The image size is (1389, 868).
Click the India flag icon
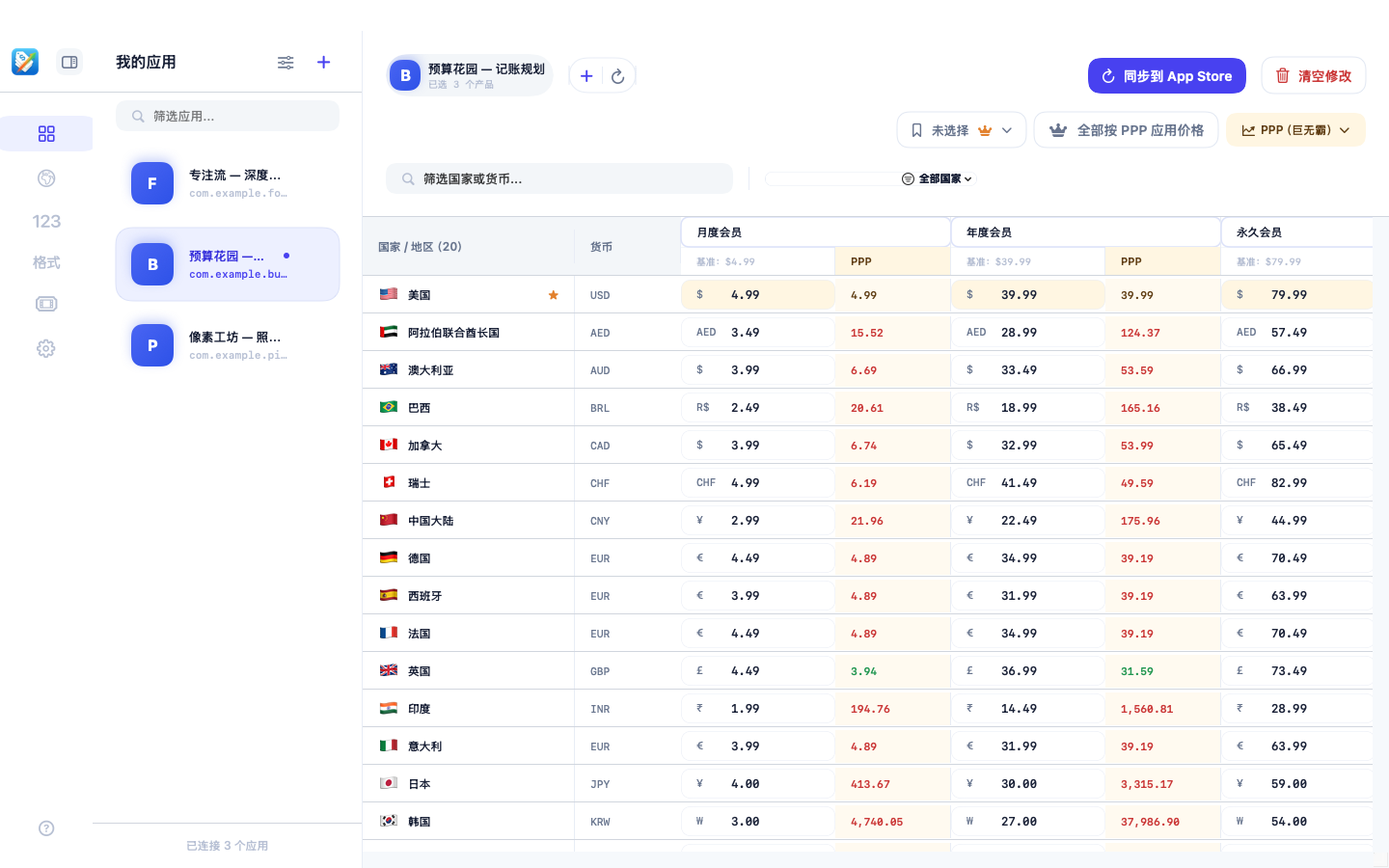(389, 708)
